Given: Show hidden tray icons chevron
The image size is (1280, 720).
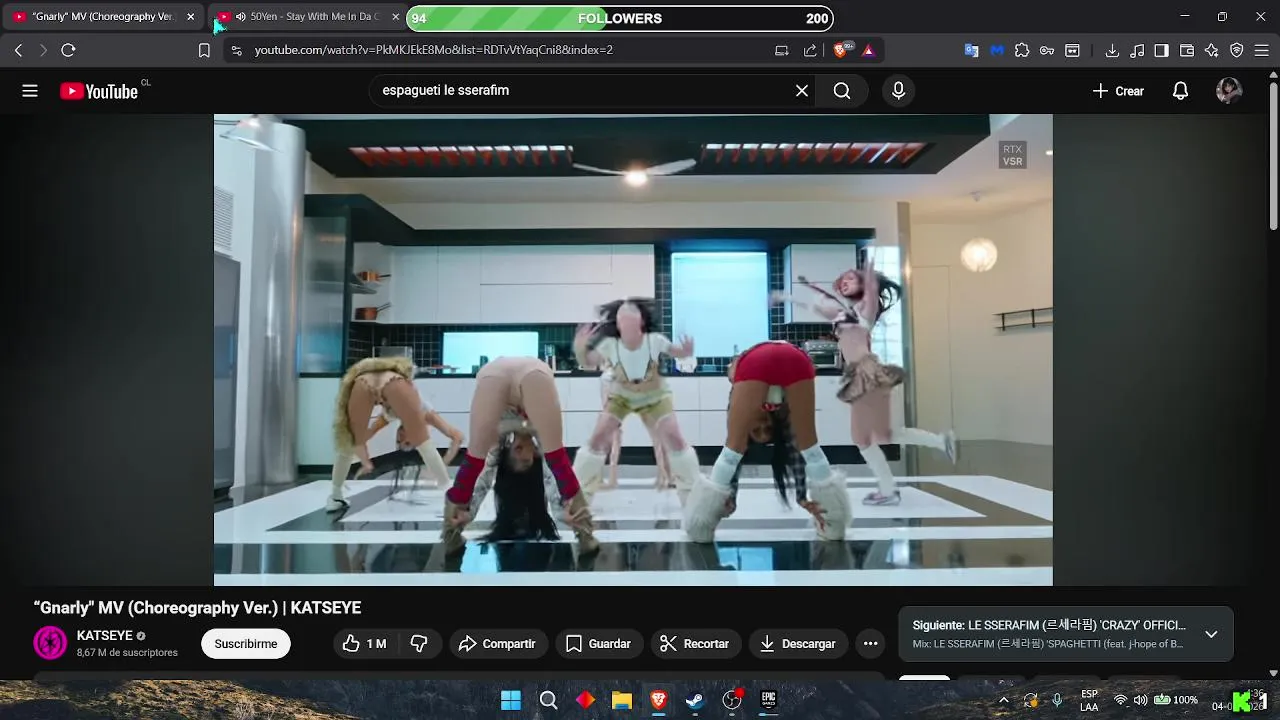Looking at the screenshot, I should pos(1004,700).
